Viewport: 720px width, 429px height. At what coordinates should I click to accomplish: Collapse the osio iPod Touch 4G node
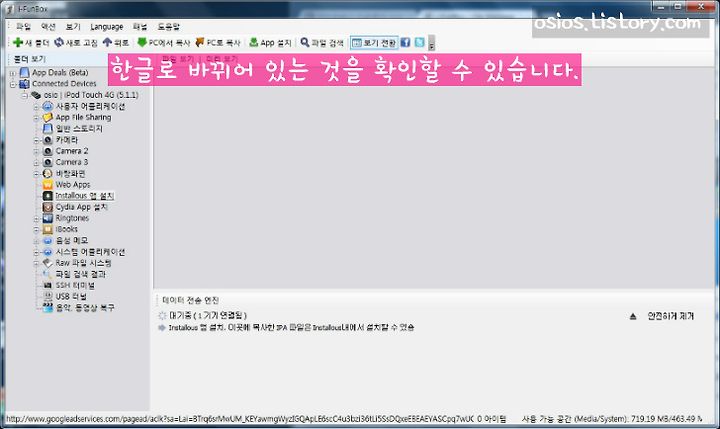click(x=25, y=96)
